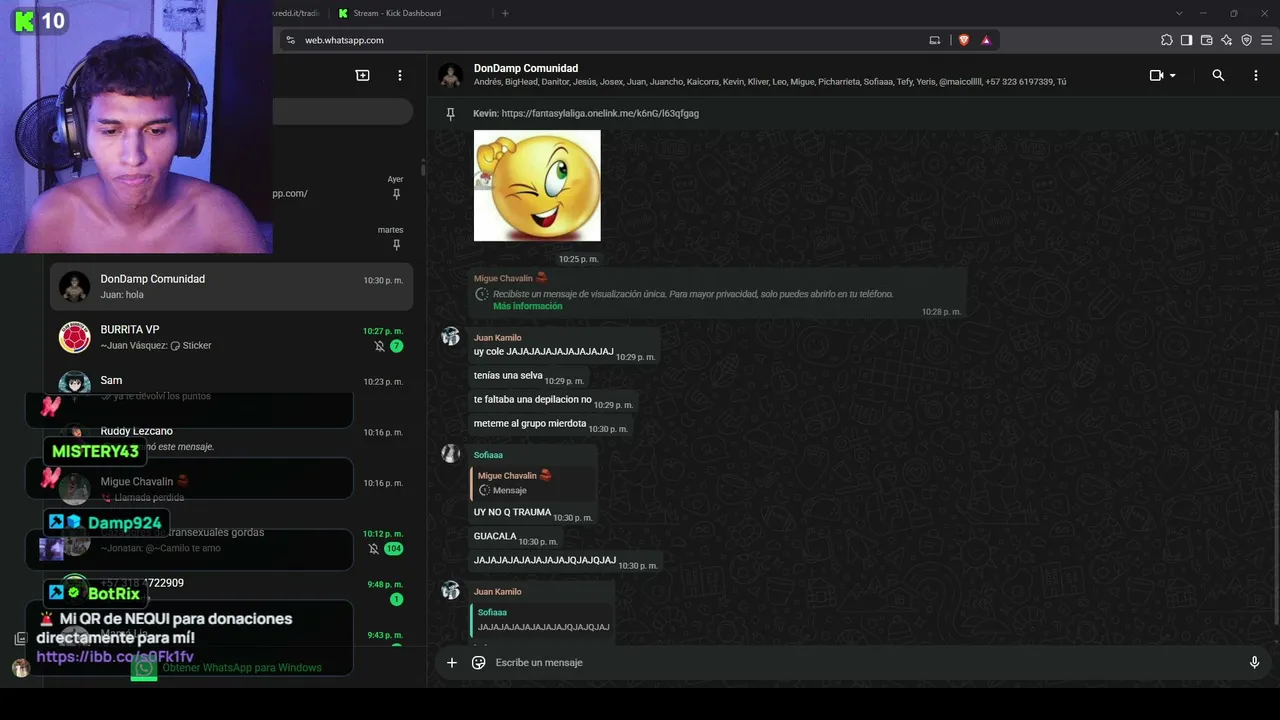Open your profile picture in the bottom-left sidebar
Viewport: 1280px width, 720px height.
coord(20,668)
